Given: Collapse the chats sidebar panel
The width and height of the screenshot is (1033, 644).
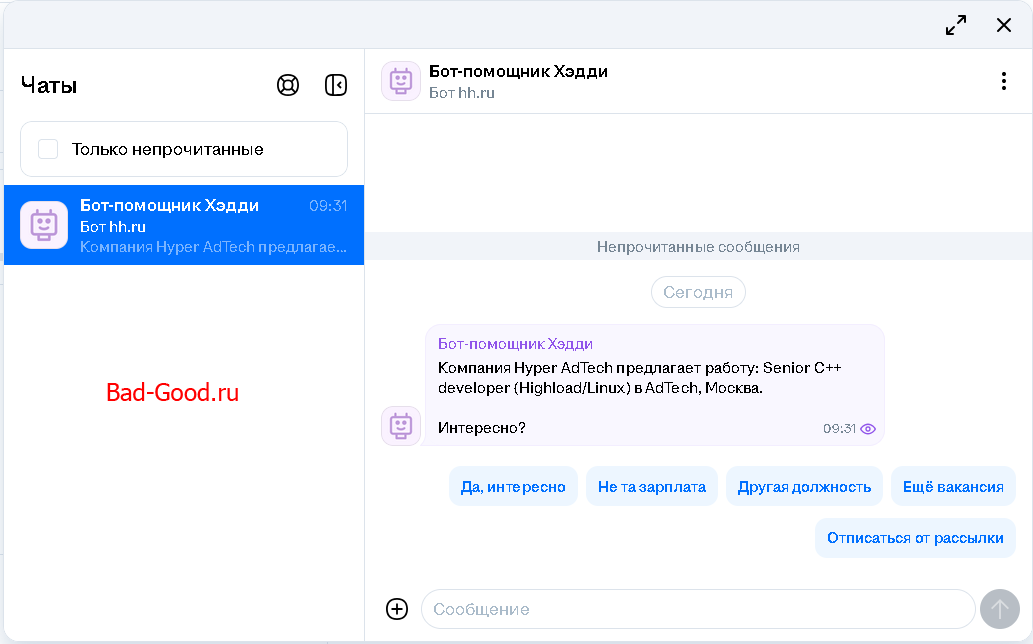Looking at the screenshot, I should (x=336, y=85).
